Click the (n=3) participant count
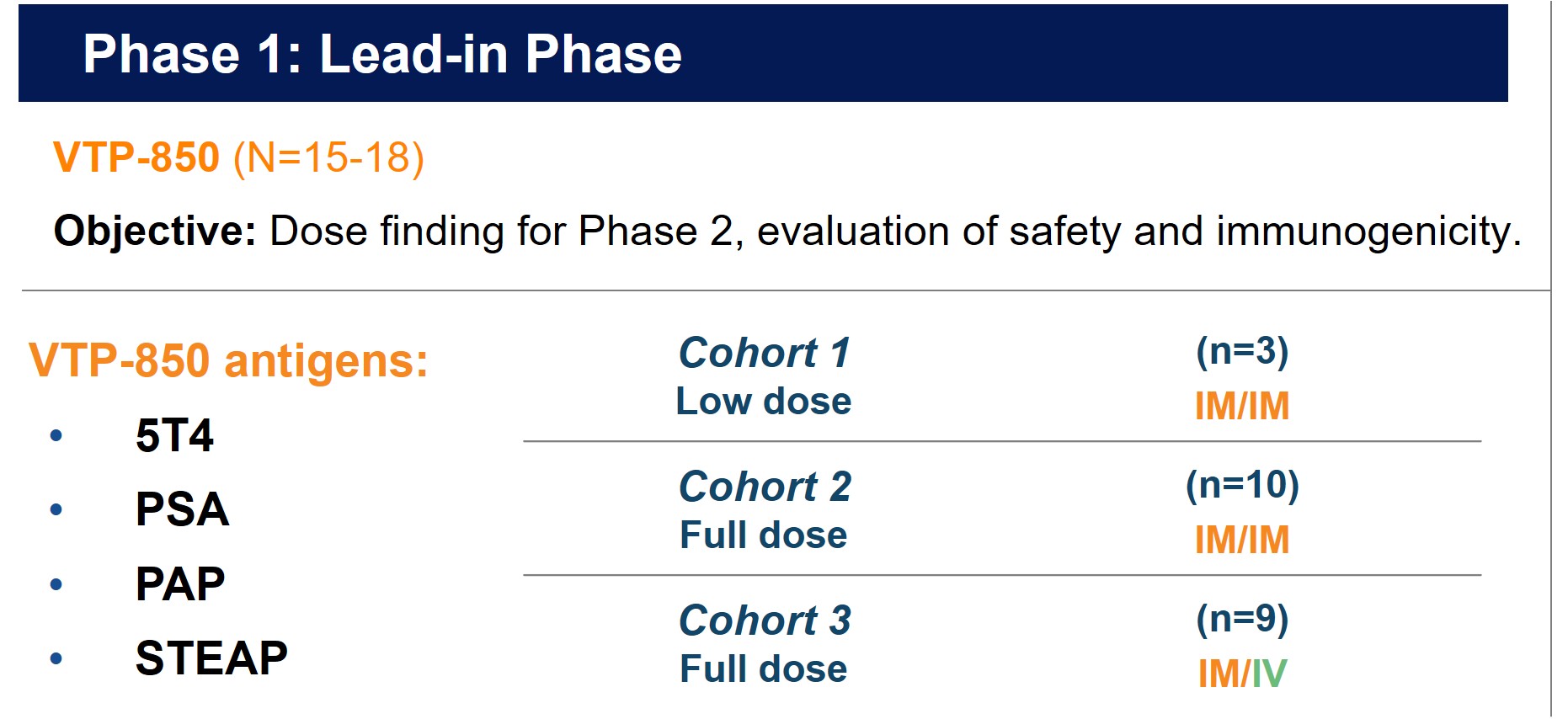 [x=1242, y=351]
